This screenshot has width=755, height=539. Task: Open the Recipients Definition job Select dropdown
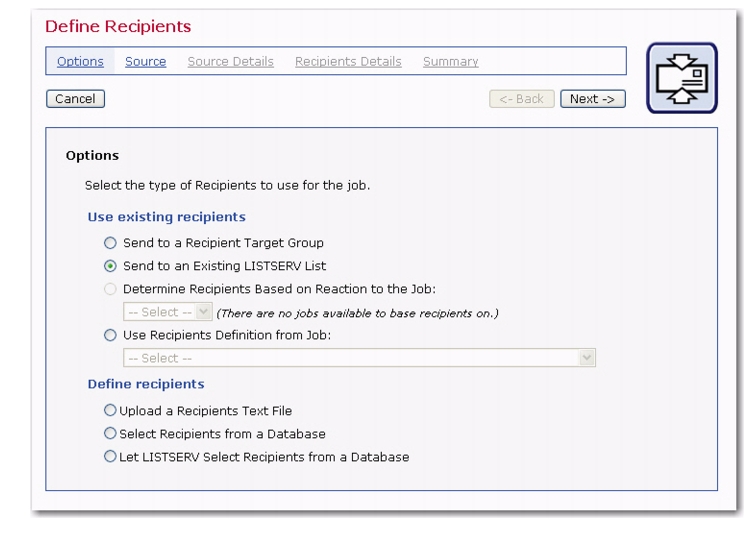point(359,358)
